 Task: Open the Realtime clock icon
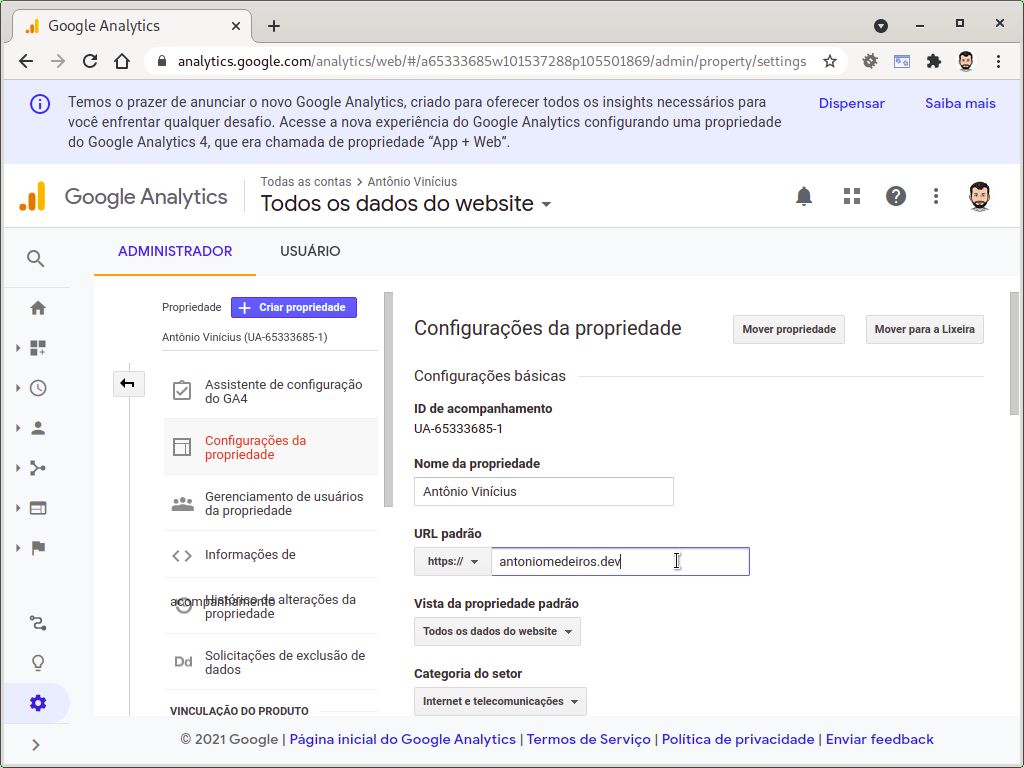(x=38, y=388)
